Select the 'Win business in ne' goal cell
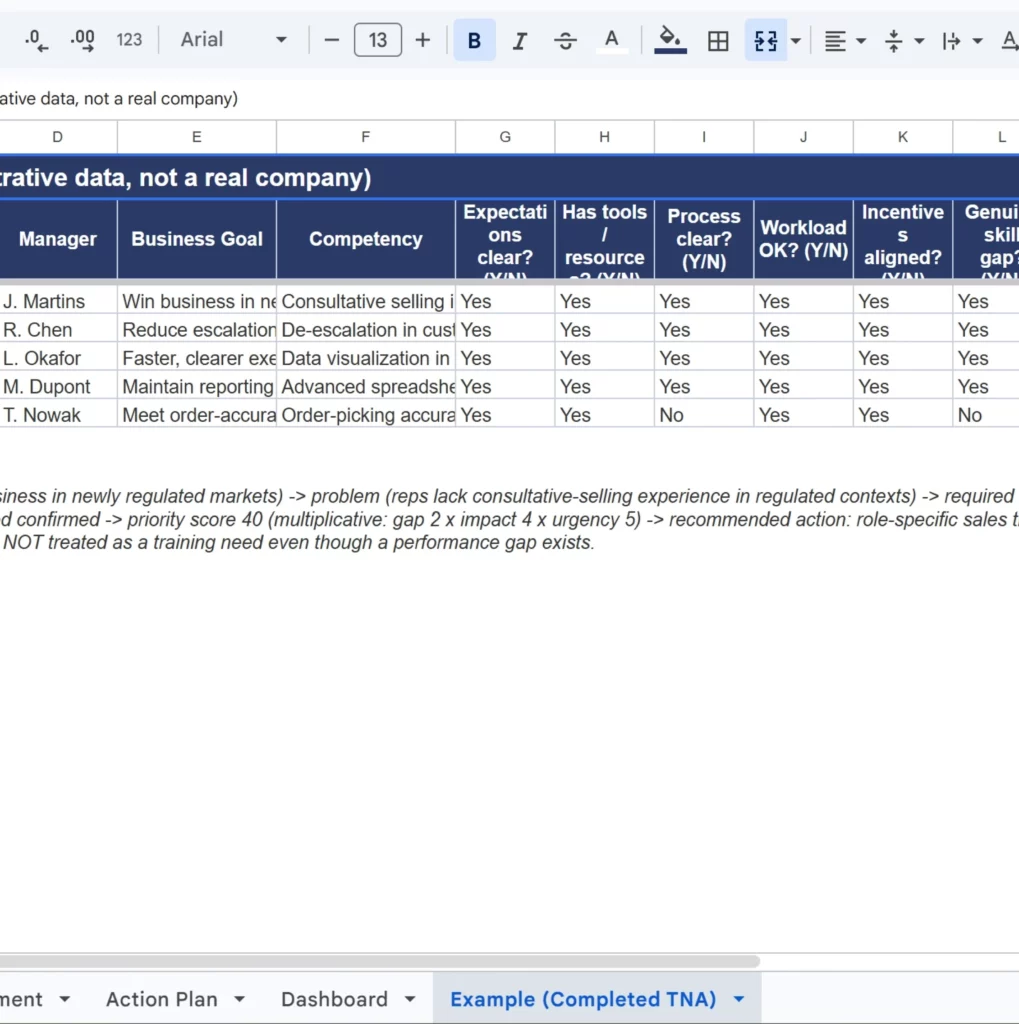The width and height of the screenshot is (1019, 1024). (197, 301)
